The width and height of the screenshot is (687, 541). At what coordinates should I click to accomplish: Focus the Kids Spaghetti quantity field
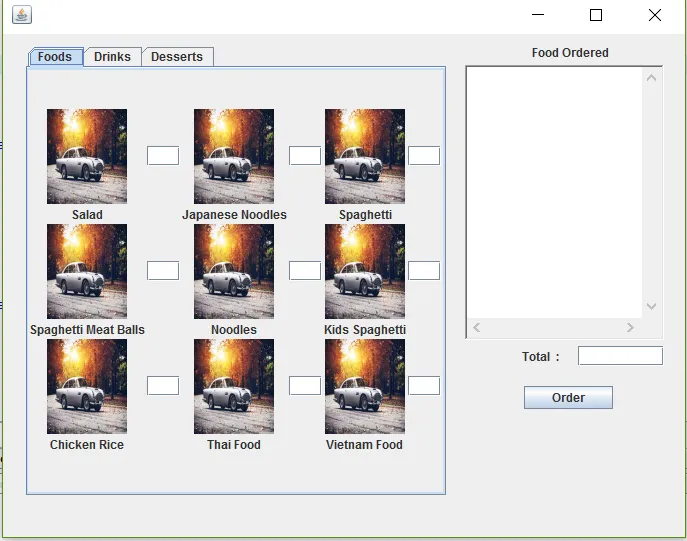tap(424, 270)
